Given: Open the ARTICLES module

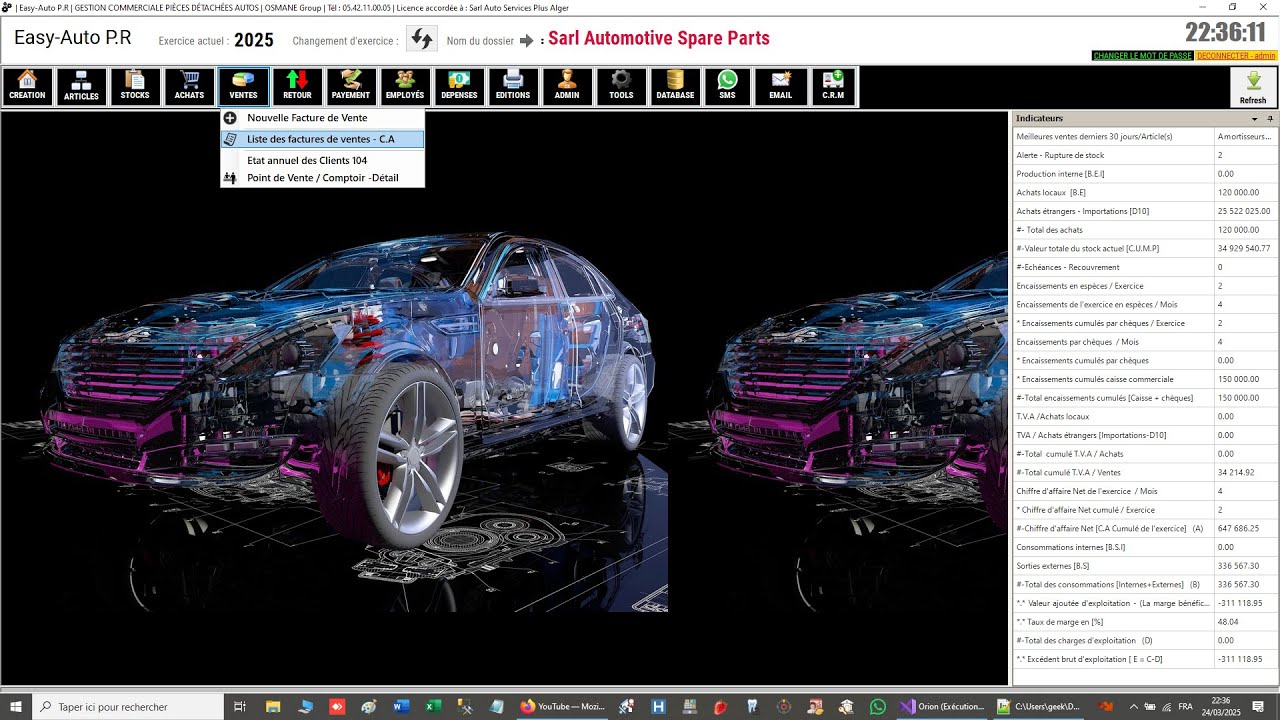Looking at the screenshot, I should [81, 87].
